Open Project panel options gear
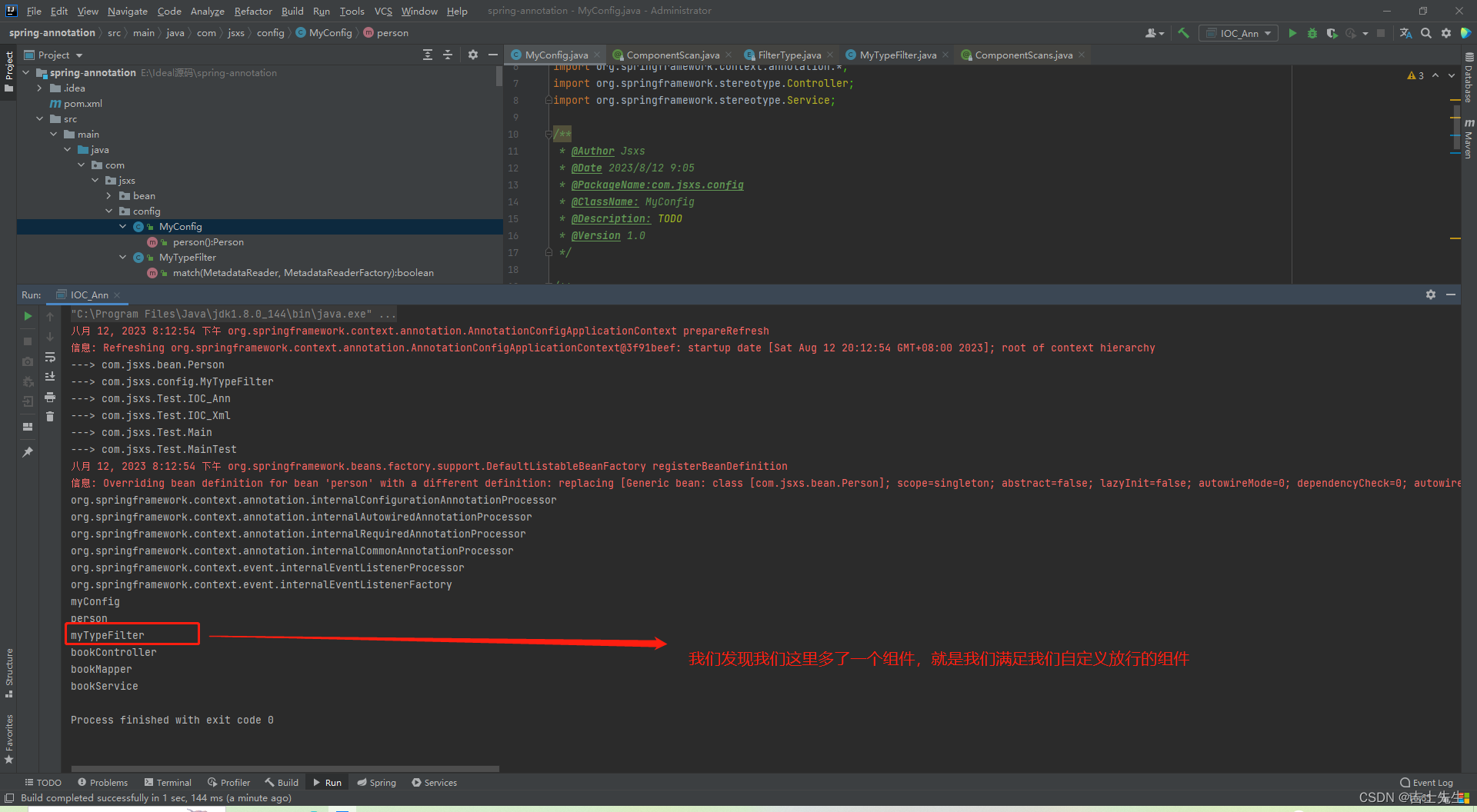This screenshot has height=812, width=1477. [x=473, y=55]
